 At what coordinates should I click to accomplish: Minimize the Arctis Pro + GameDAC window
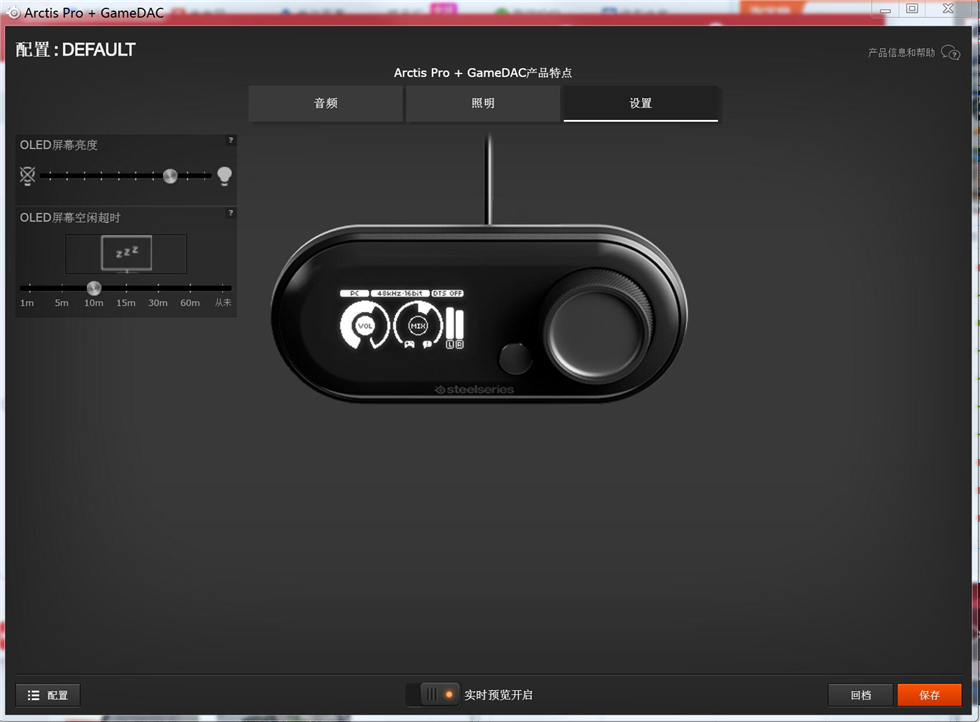(885, 9)
